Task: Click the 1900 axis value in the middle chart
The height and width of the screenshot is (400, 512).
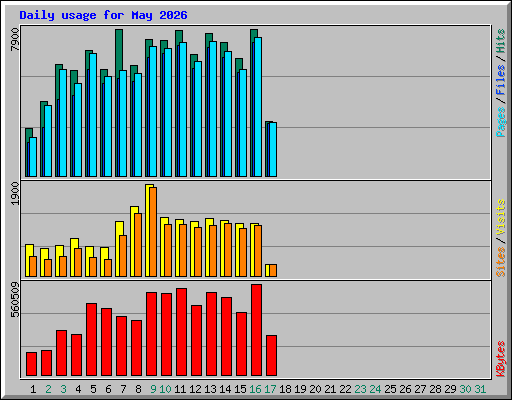Action: click(15, 193)
